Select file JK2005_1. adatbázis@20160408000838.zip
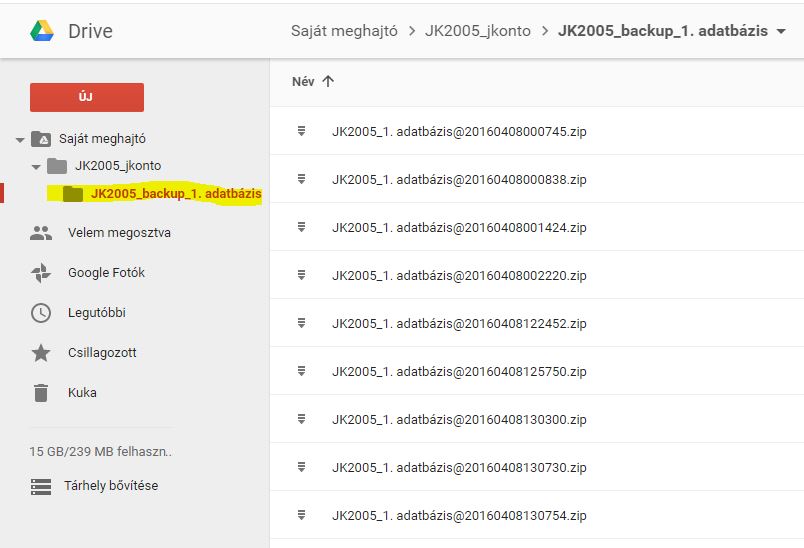The width and height of the screenshot is (804, 548). (x=459, y=180)
